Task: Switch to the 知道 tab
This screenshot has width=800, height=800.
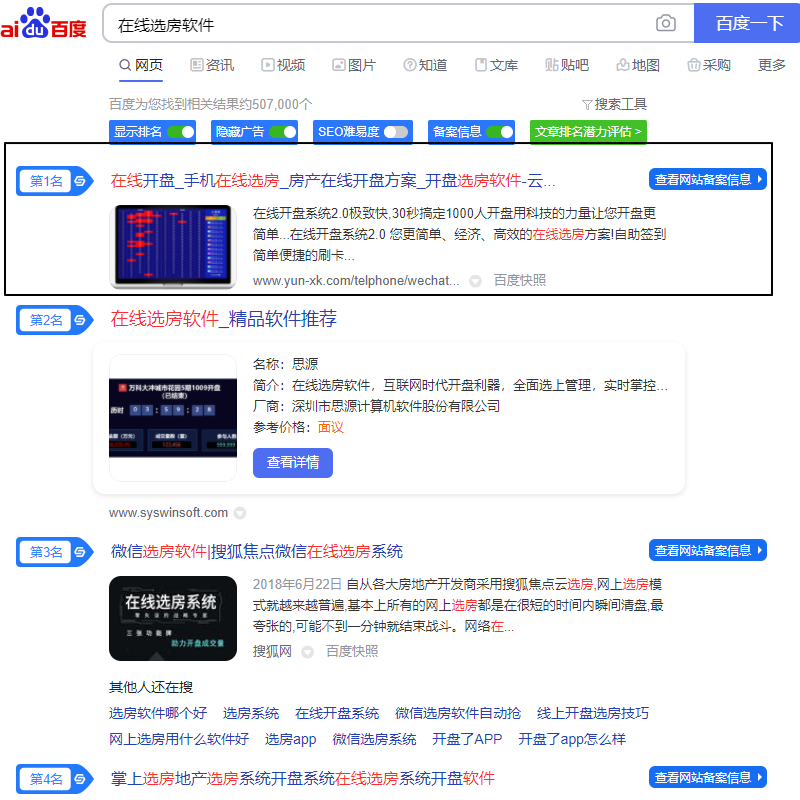Action: tap(425, 65)
